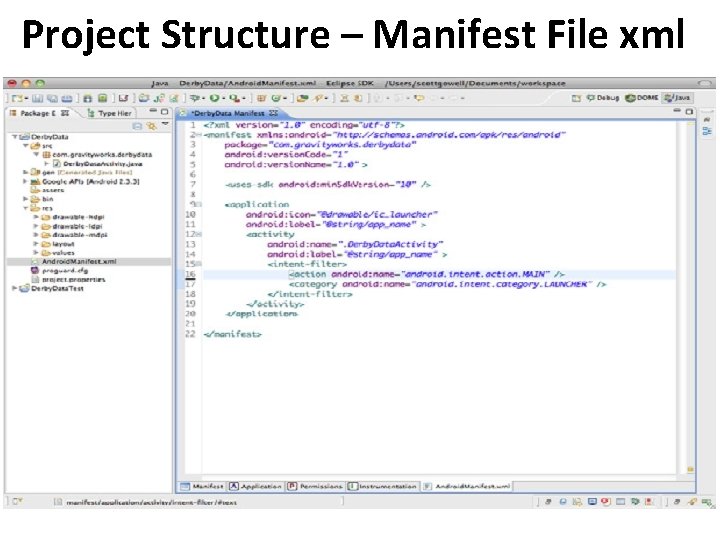Switch to the AndroidManifest.xml source tab

coord(467,486)
